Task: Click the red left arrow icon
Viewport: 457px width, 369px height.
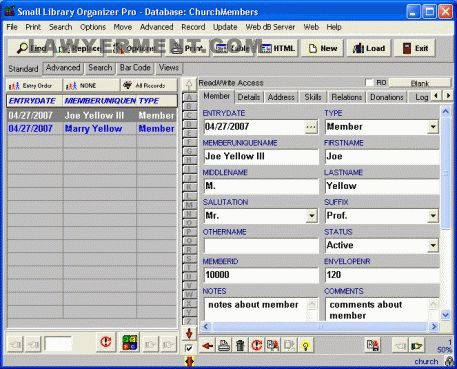Action: point(207,346)
